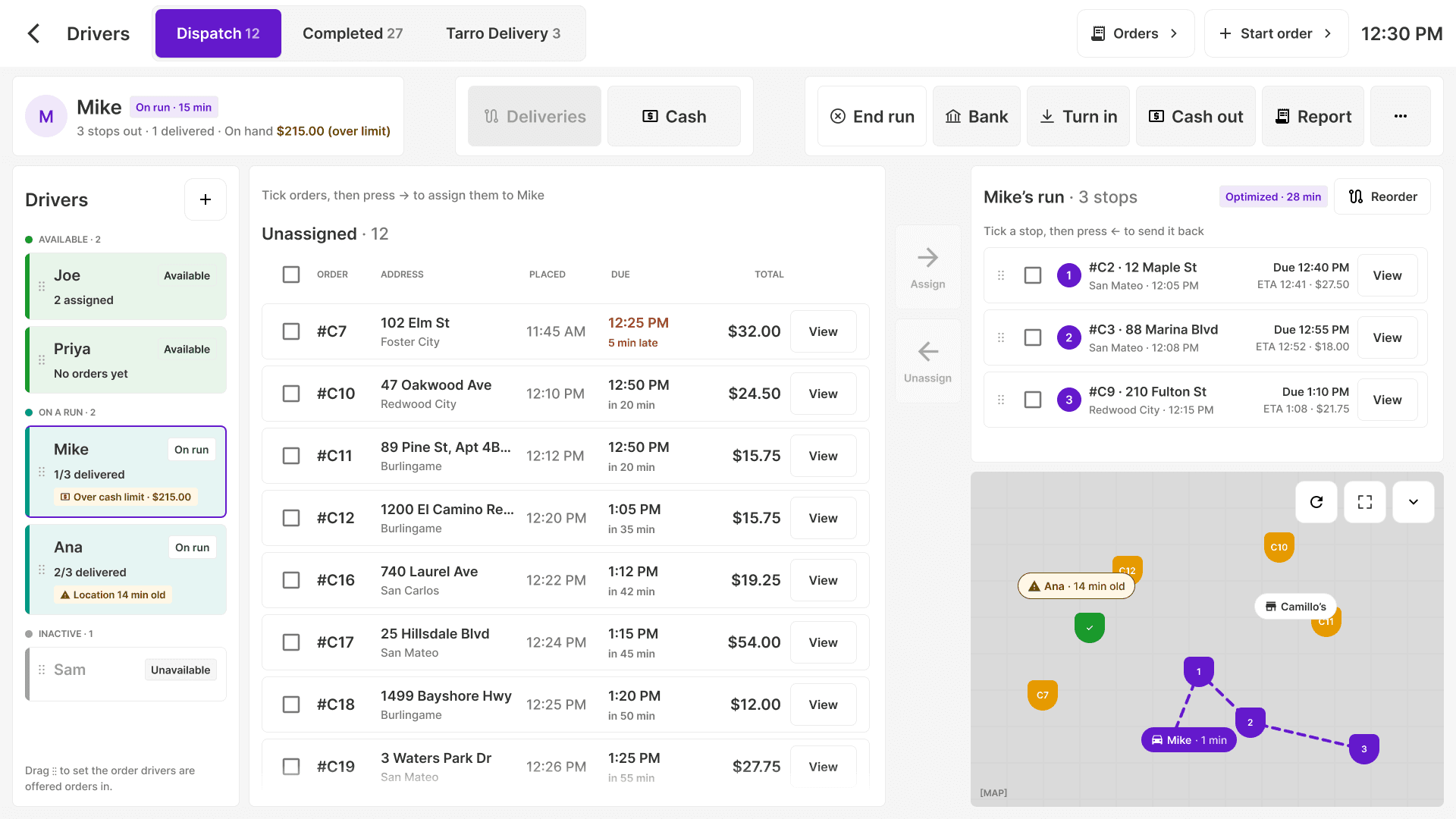
Task: Tick the checkbox for stop #C9
Action: (x=1032, y=400)
